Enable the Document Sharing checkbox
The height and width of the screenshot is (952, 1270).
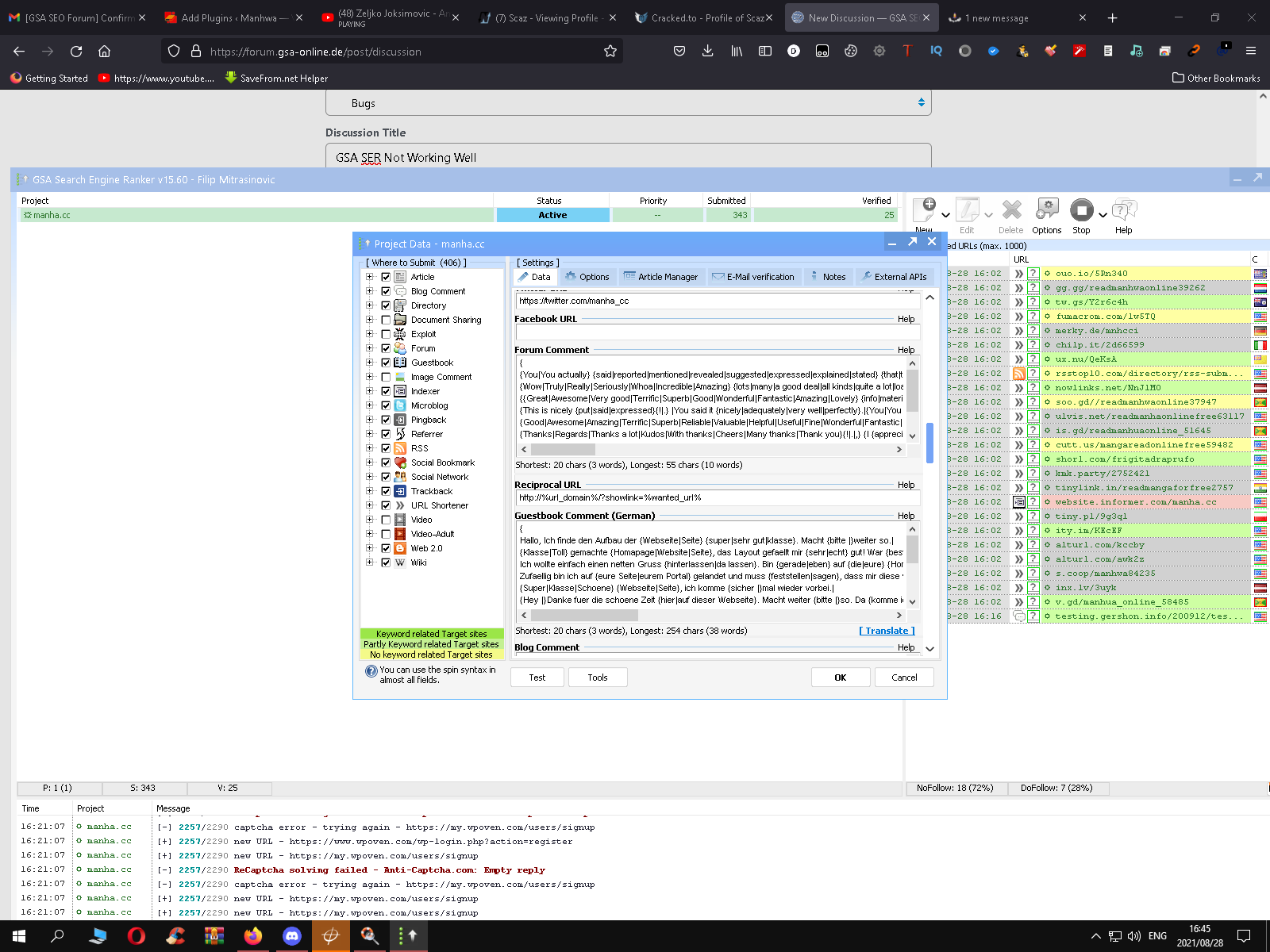pos(386,320)
